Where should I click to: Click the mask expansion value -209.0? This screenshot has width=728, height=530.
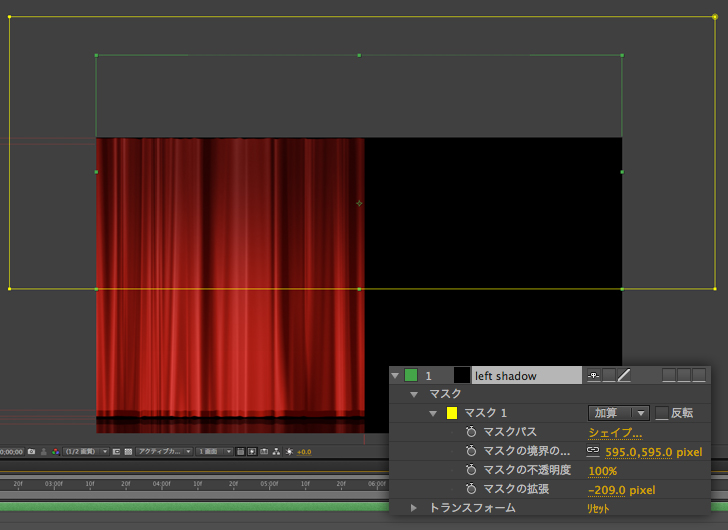click(x=606, y=490)
